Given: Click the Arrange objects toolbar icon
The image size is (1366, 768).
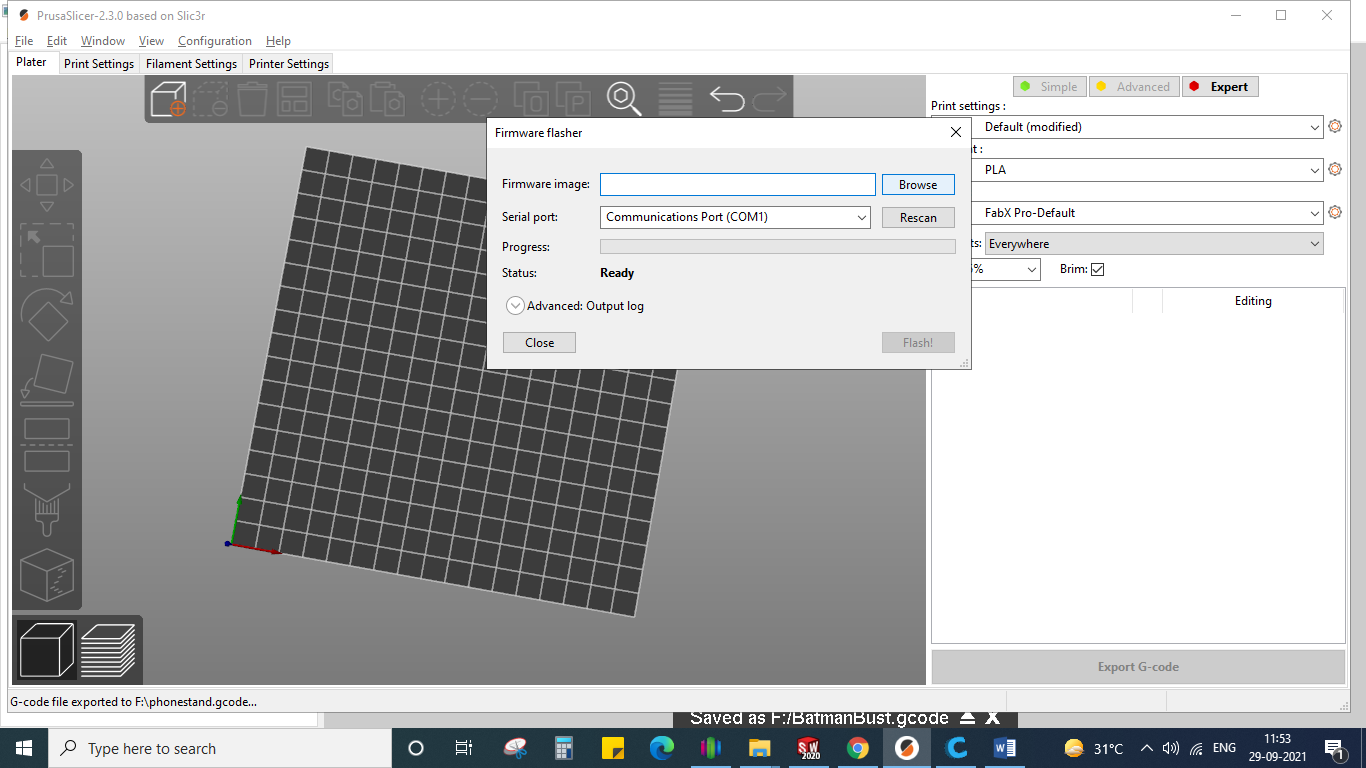Looking at the screenshot, I should (x=294, y=99).
